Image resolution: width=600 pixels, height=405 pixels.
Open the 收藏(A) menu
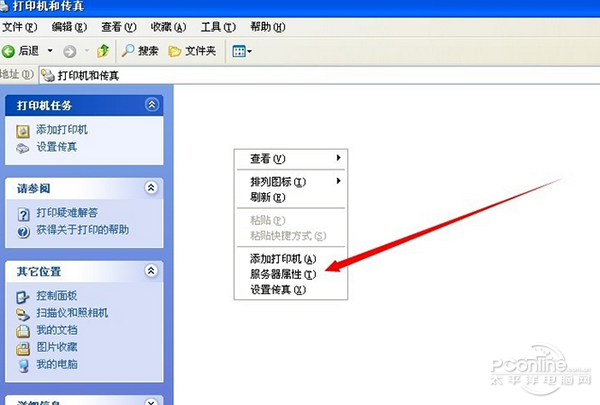168,27
